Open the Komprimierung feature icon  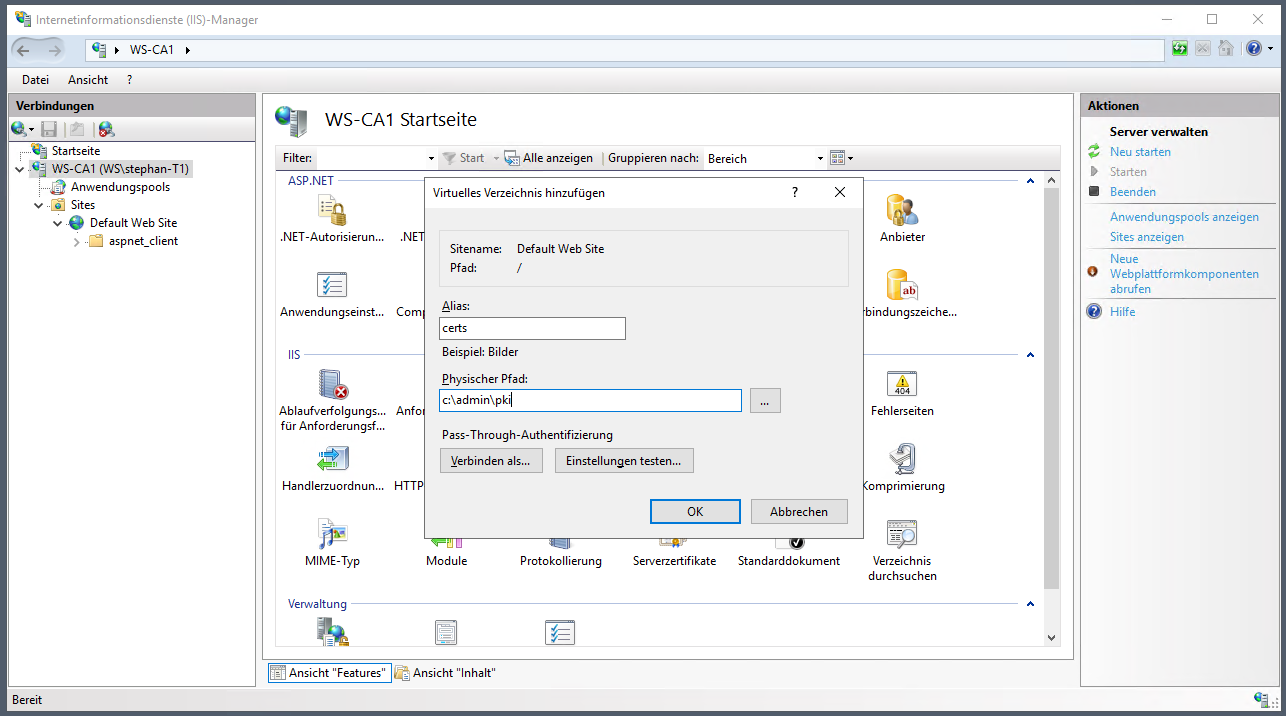[x=902, y=459]
